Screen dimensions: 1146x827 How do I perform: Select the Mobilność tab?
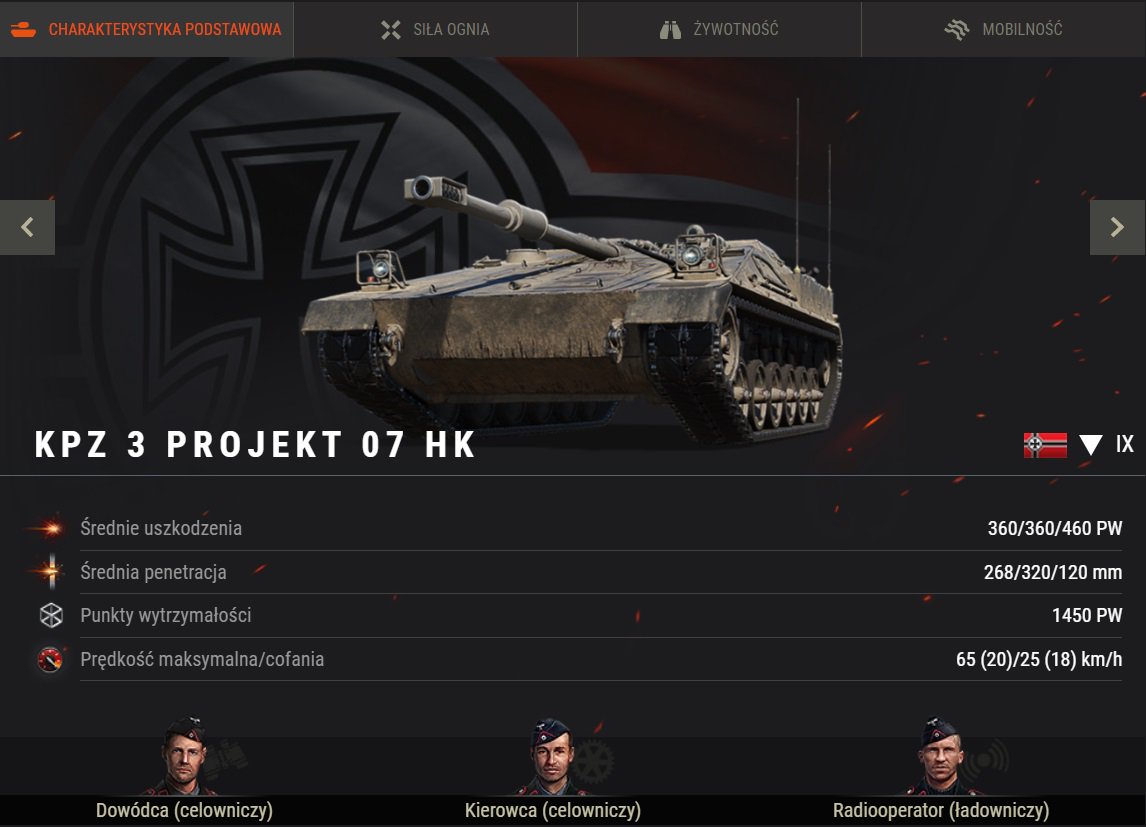(1003, 29)
